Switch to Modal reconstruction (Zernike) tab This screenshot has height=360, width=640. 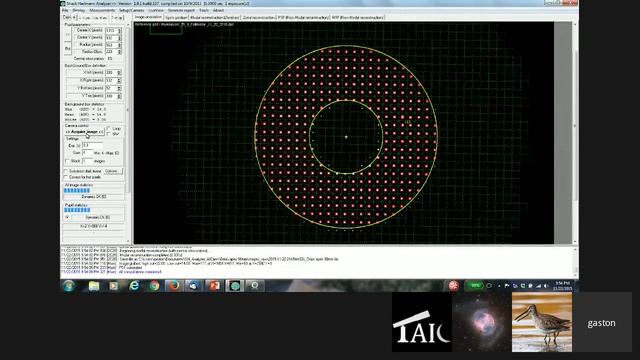click(x=215, y=18)
